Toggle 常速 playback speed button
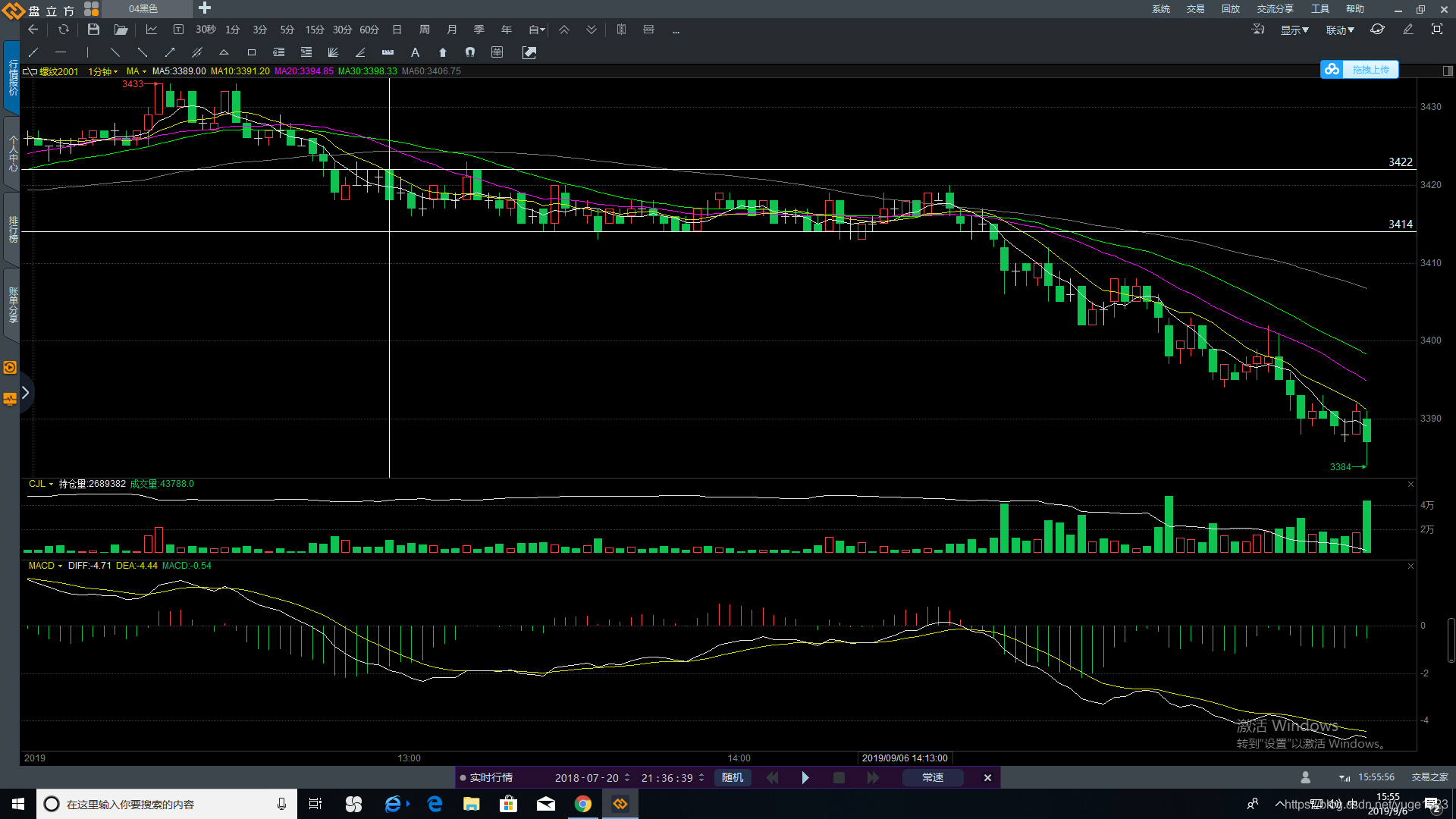 tap(932, 778)
